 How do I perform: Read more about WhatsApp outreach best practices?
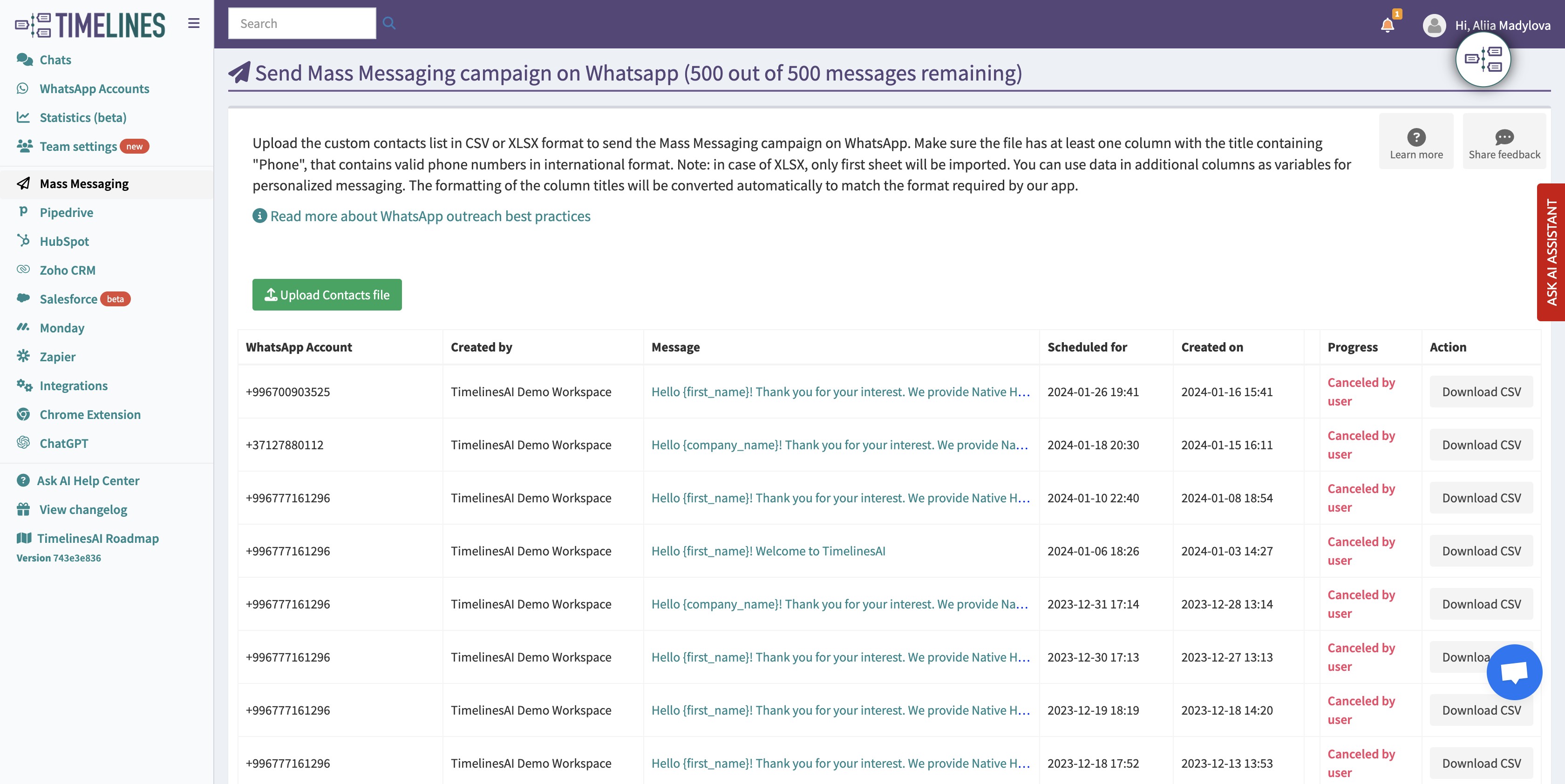[429, 216]
